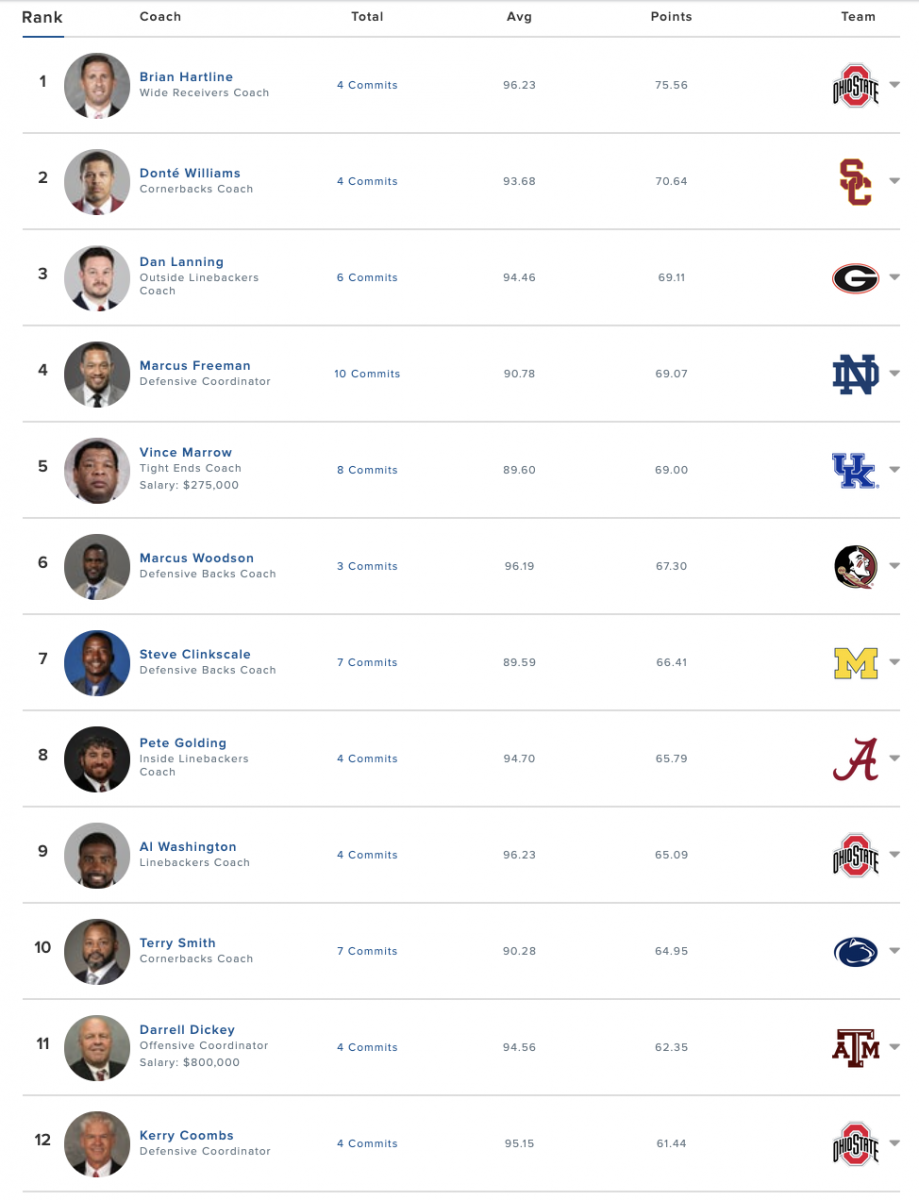The height and width of the screenshot is (1200, 919).
Task: Click Steve Clinkscale's profile photo
Action: tap(97, 663)
